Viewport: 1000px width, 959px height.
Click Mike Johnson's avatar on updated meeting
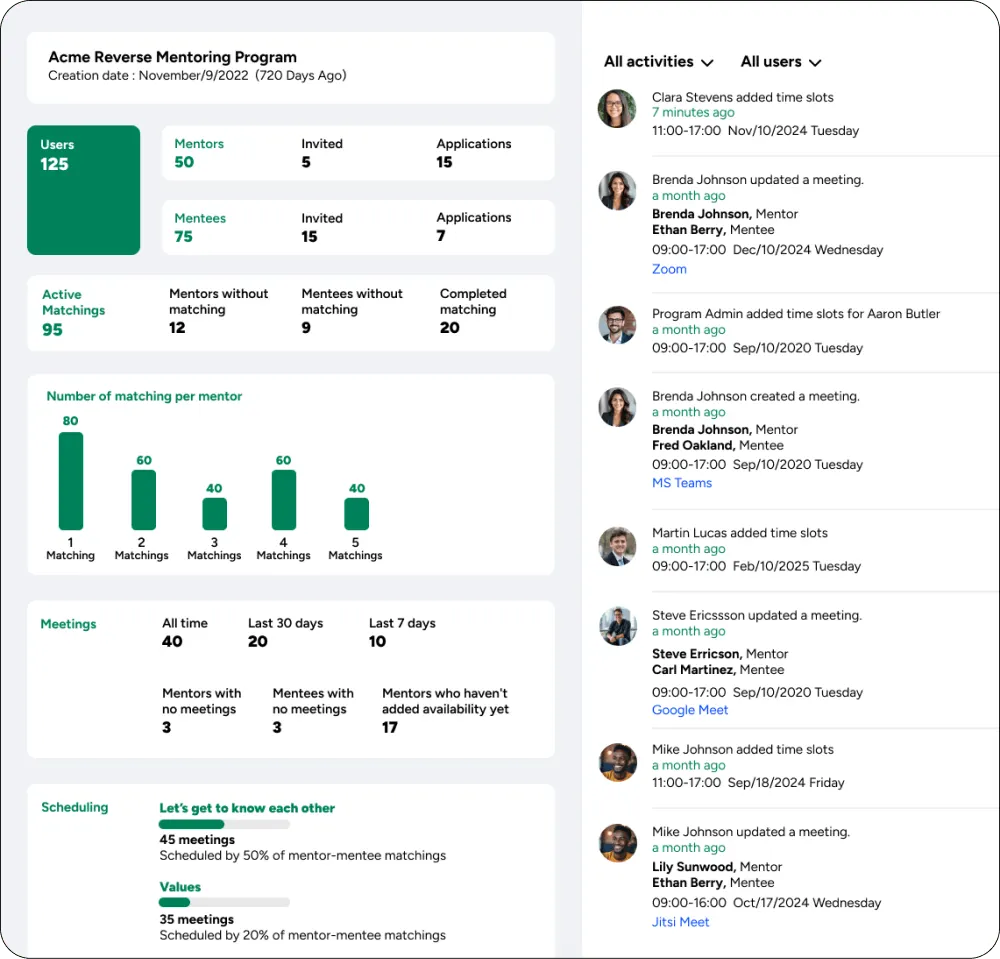click(617, 843)
